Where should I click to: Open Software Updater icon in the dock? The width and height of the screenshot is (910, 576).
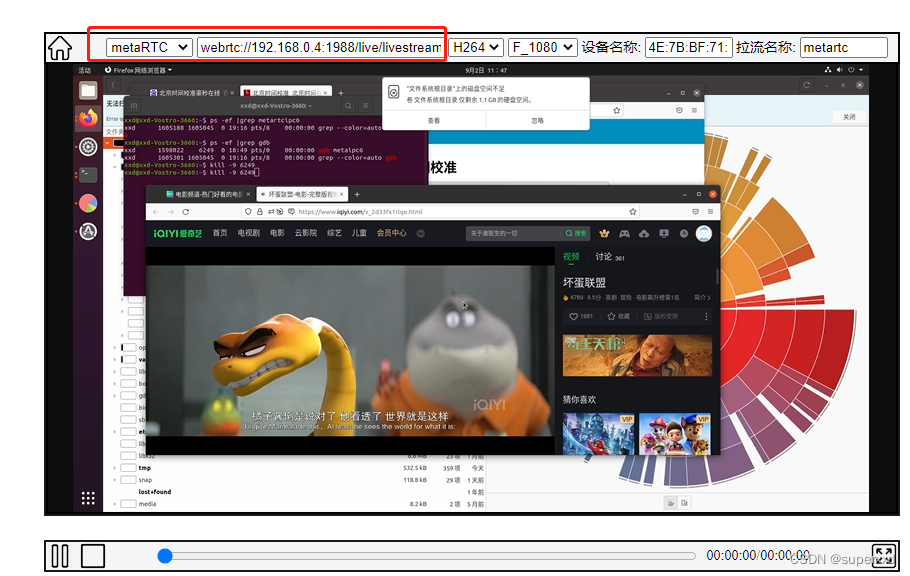[88, 232]
